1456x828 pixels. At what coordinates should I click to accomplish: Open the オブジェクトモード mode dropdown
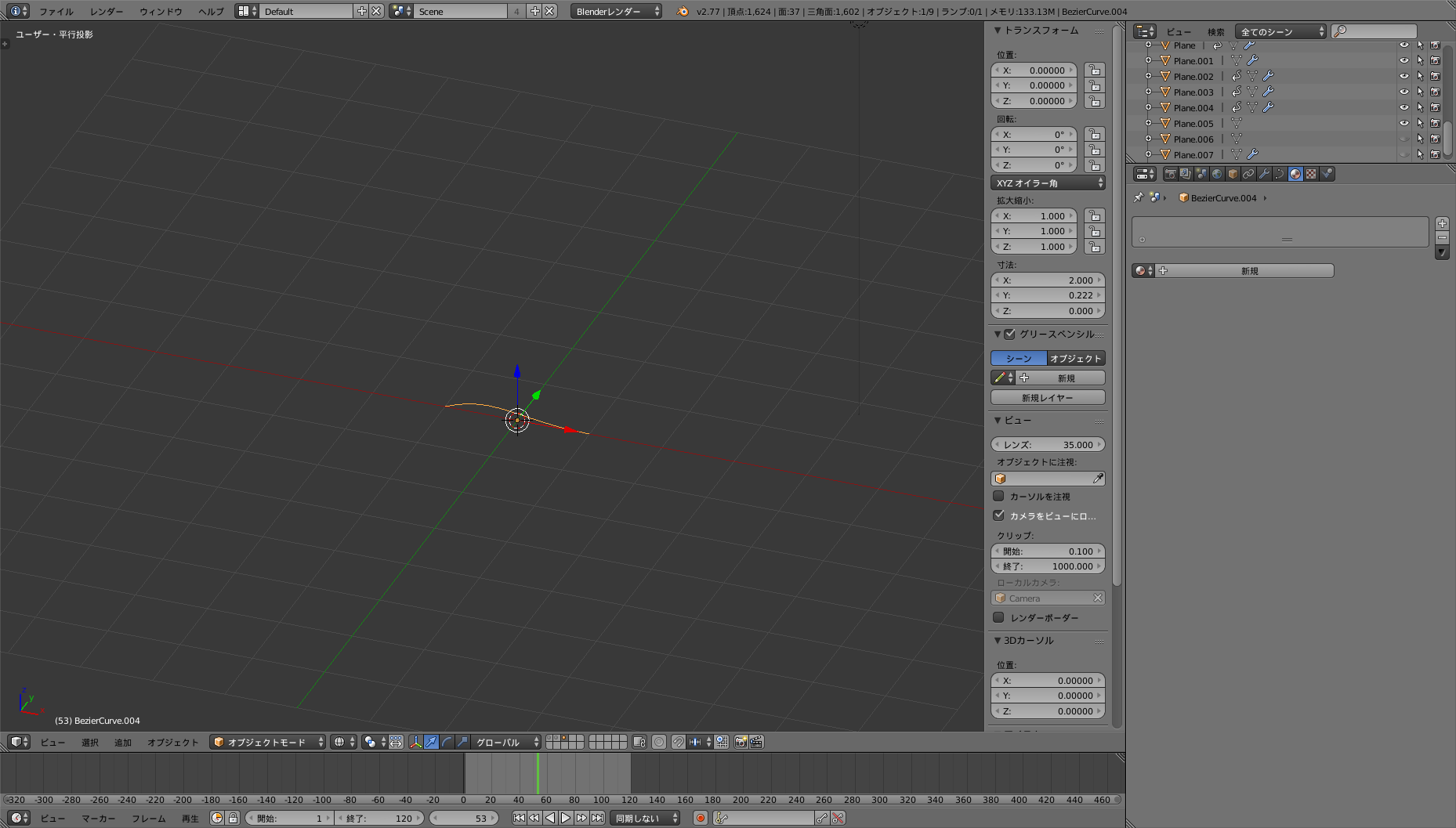click(267, 742)
